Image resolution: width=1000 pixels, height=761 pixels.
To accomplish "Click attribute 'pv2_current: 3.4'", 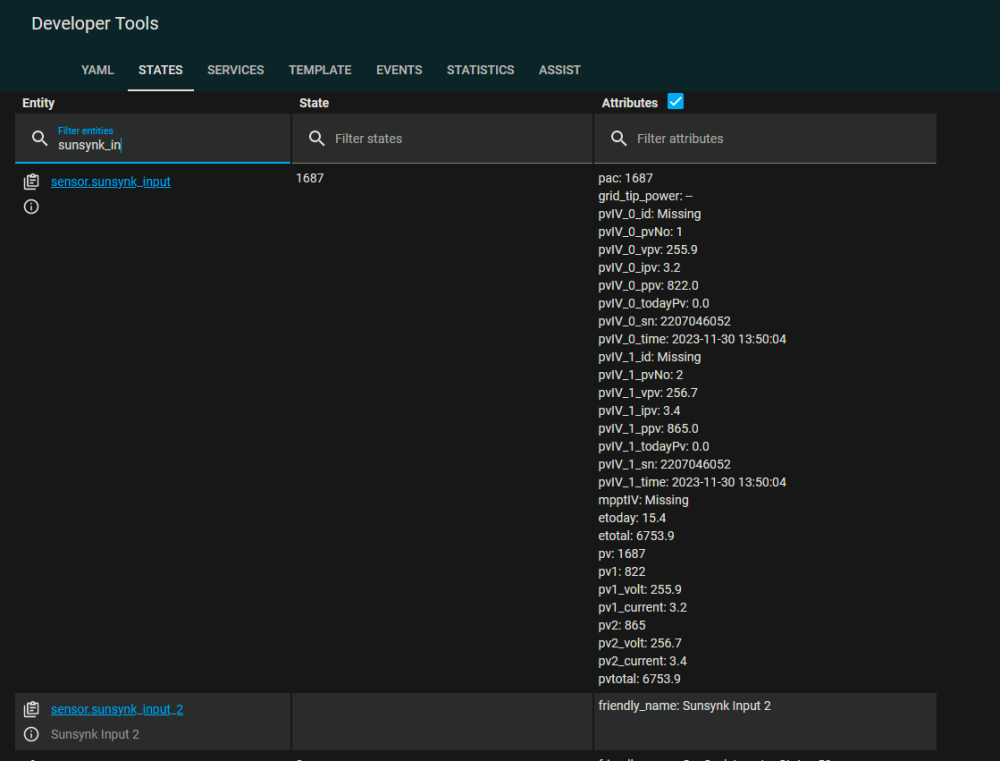I will click(x=642, y=661).
